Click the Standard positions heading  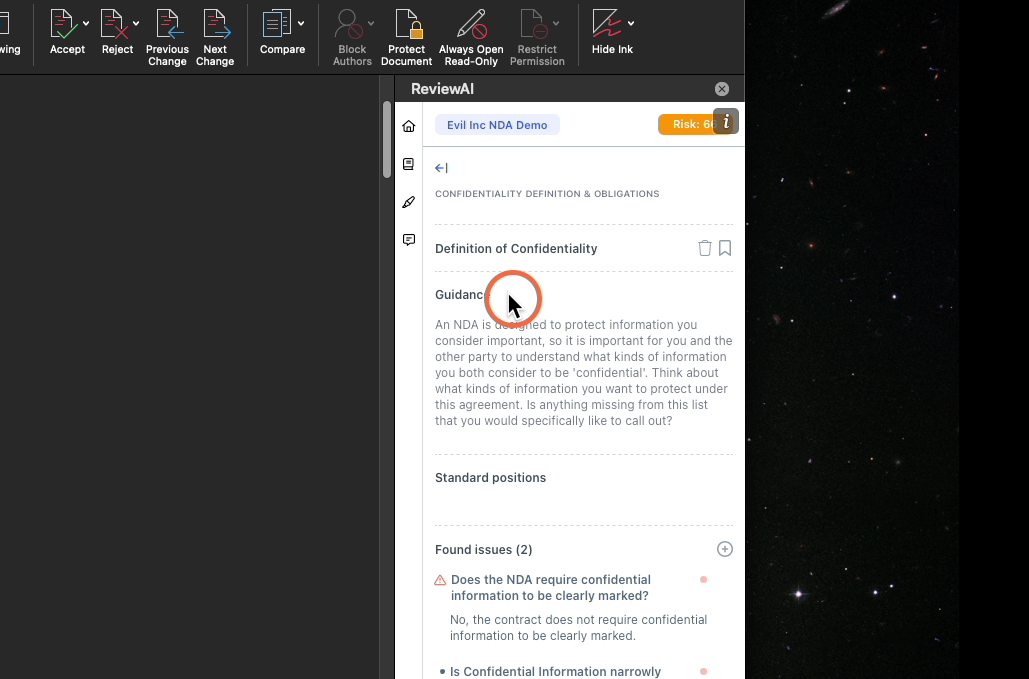coord(490,478)
